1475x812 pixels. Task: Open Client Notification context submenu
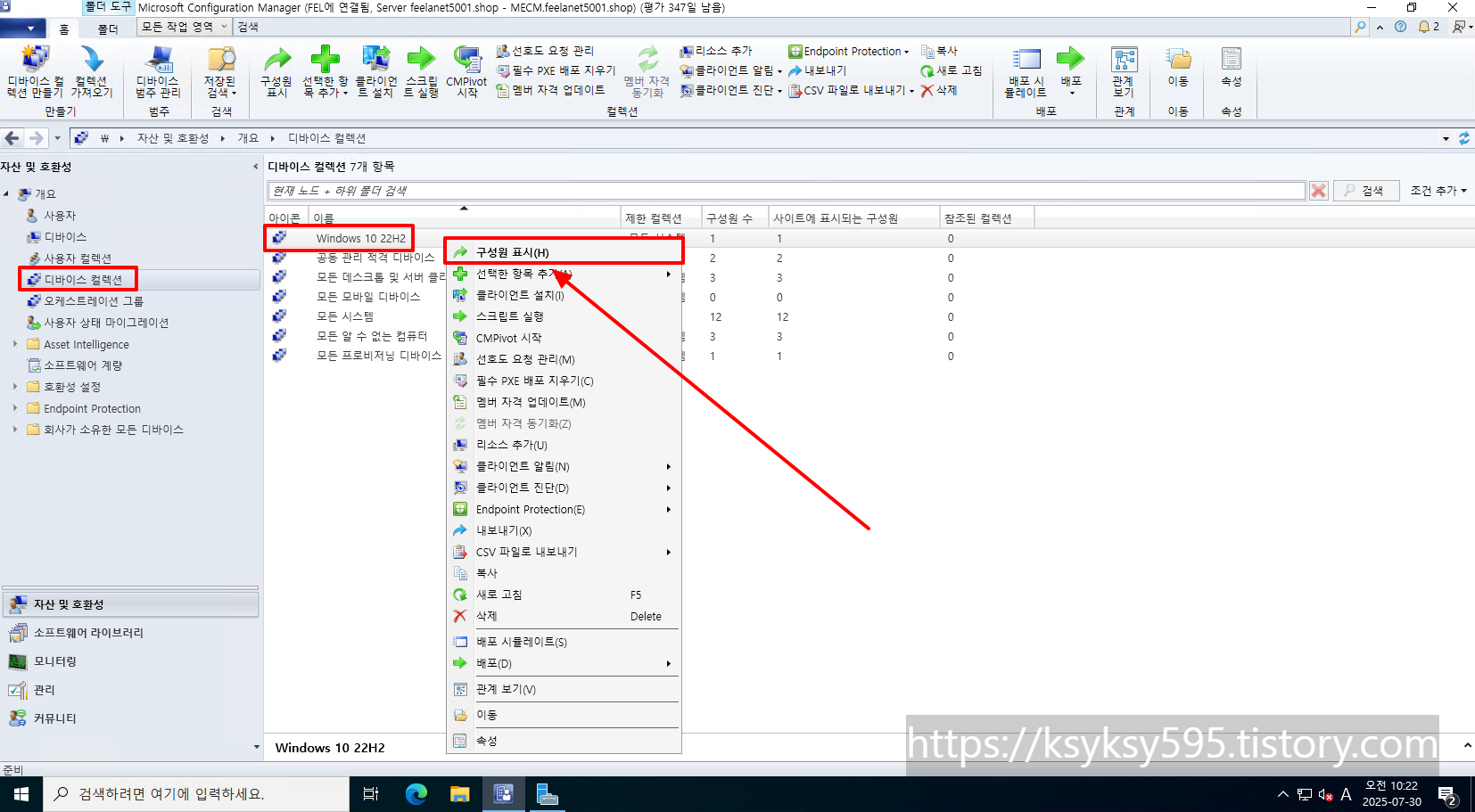click(x=564, y=466)
